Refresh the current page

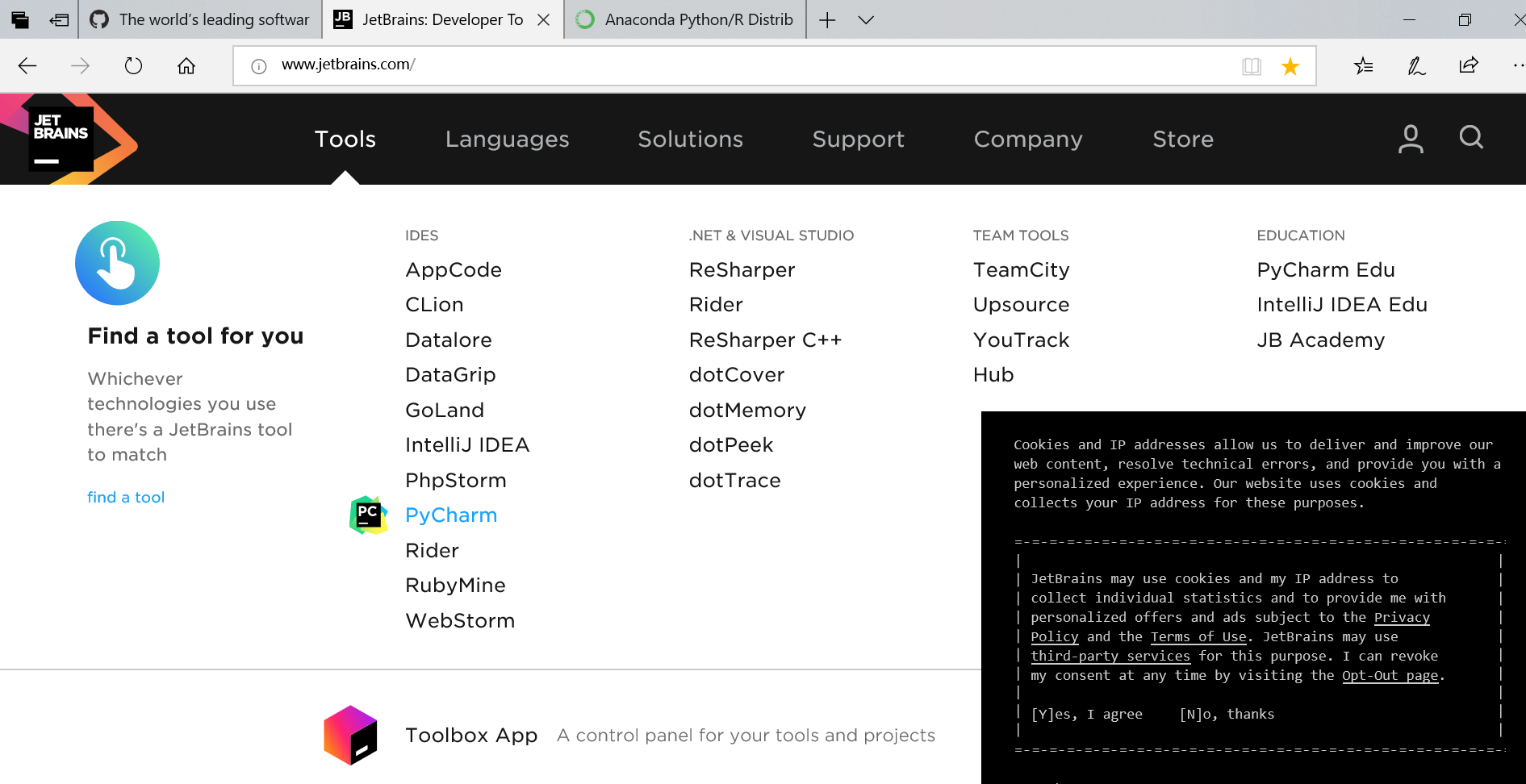point(133,65)
